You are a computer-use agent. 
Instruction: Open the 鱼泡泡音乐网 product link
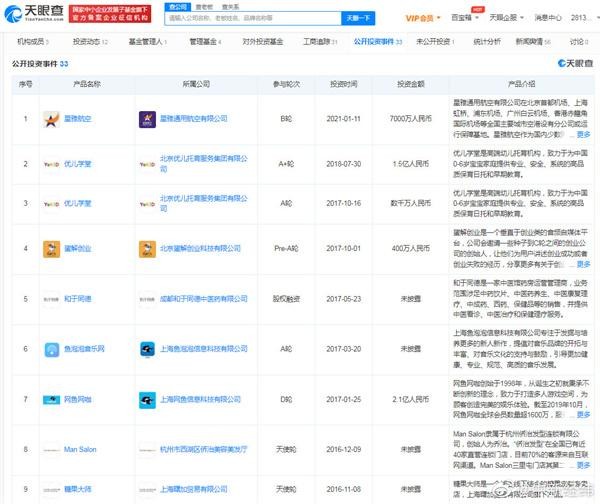84,349
